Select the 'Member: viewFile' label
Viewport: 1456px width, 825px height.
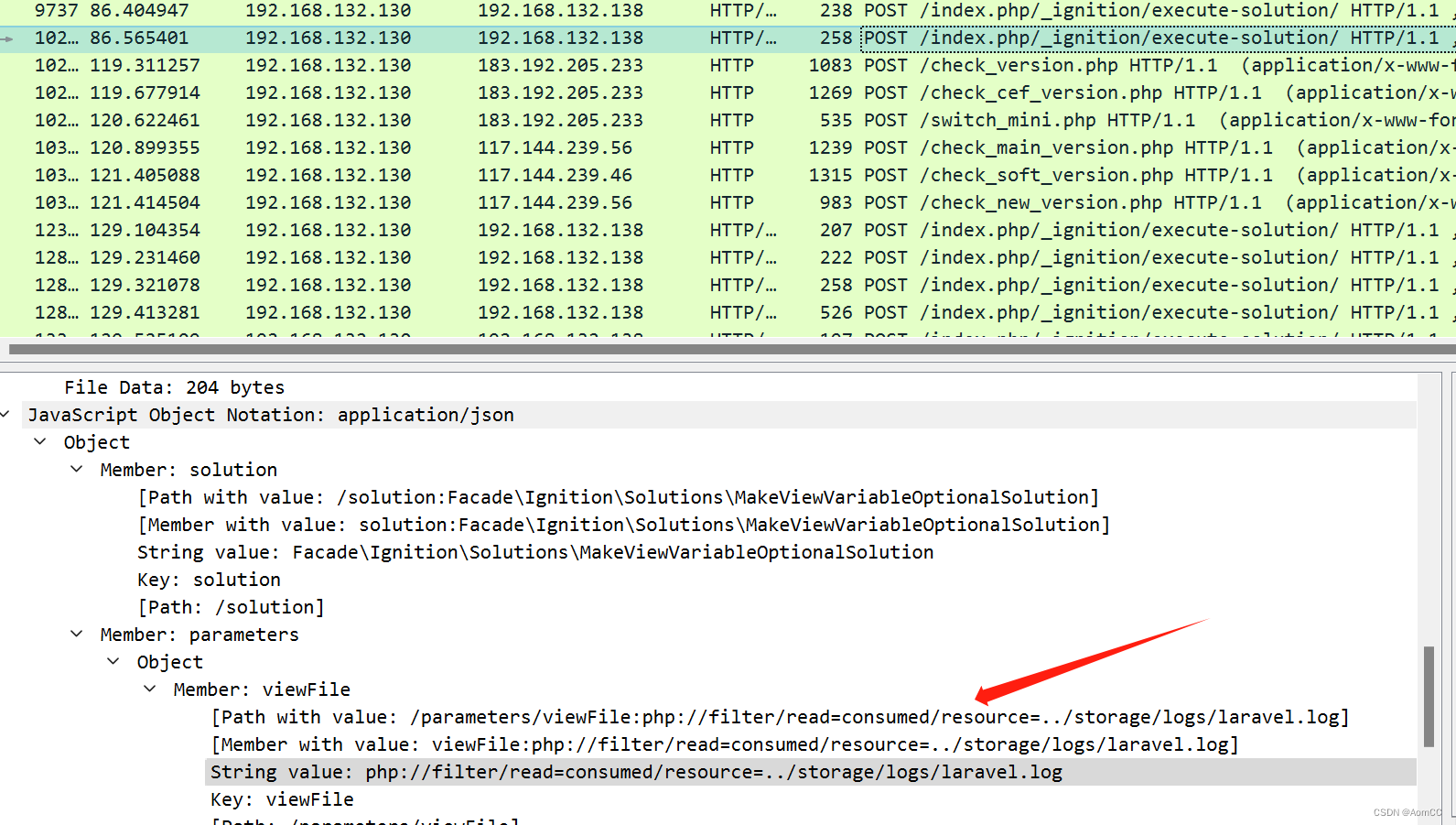click(262, 689)
